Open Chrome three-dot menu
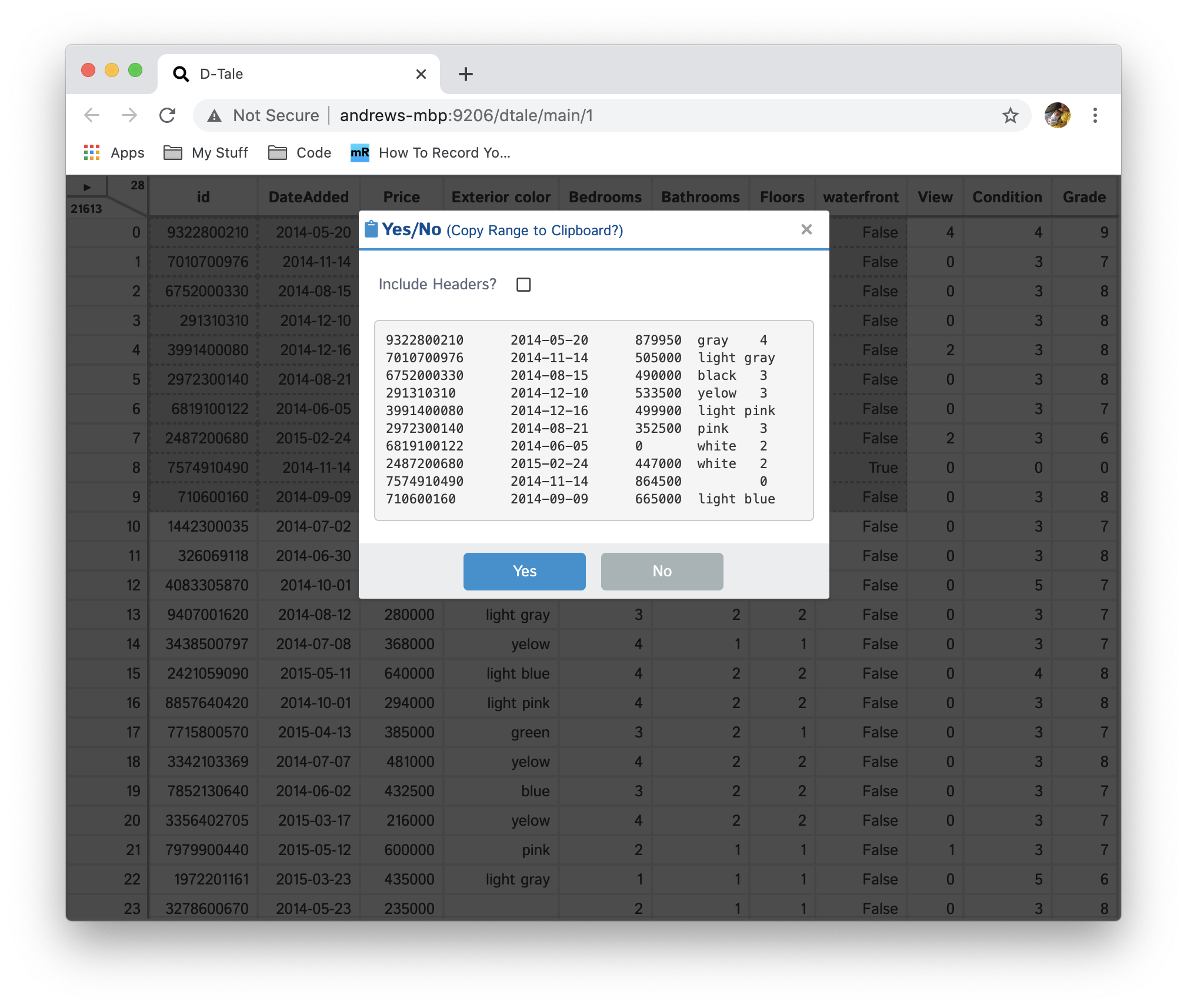Image resolution: width=1187 pixels, height=1008 pixels. click(1095, 115)
